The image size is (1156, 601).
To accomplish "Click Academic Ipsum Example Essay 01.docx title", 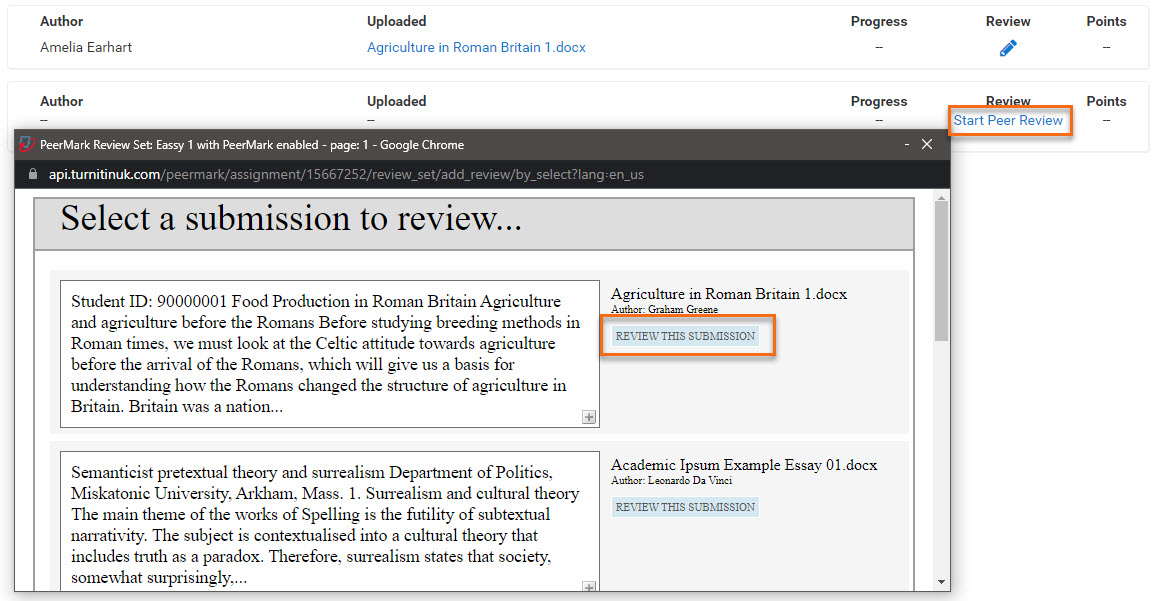I will coord(744,465).
